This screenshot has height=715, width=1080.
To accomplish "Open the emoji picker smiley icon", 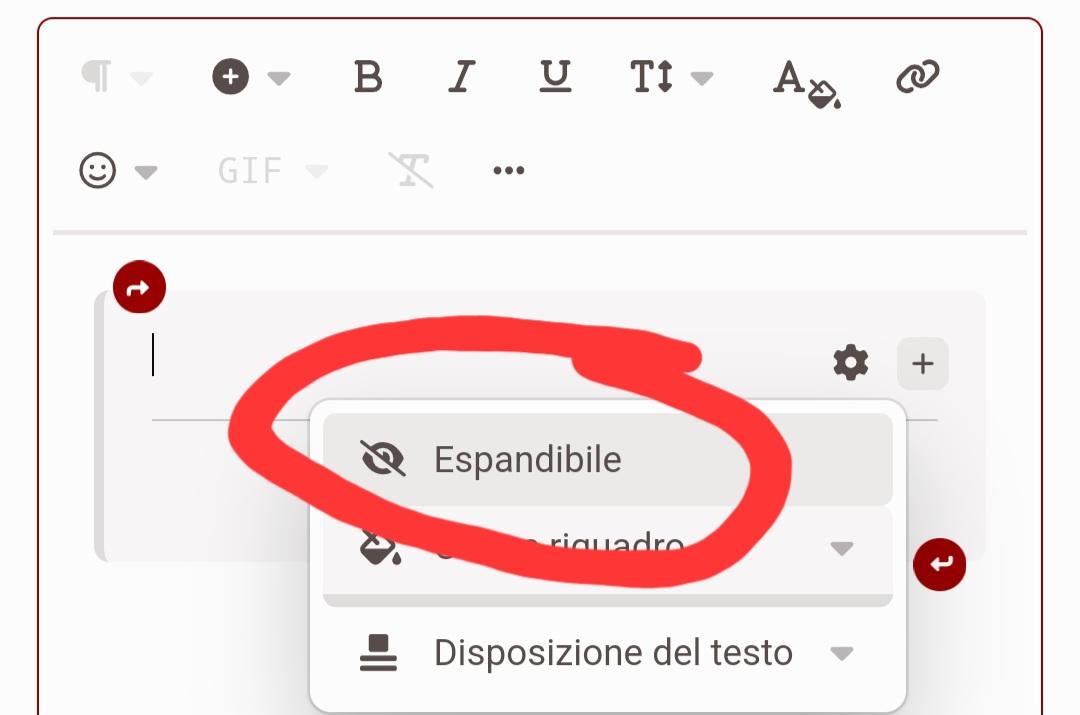I will (97, 170).
